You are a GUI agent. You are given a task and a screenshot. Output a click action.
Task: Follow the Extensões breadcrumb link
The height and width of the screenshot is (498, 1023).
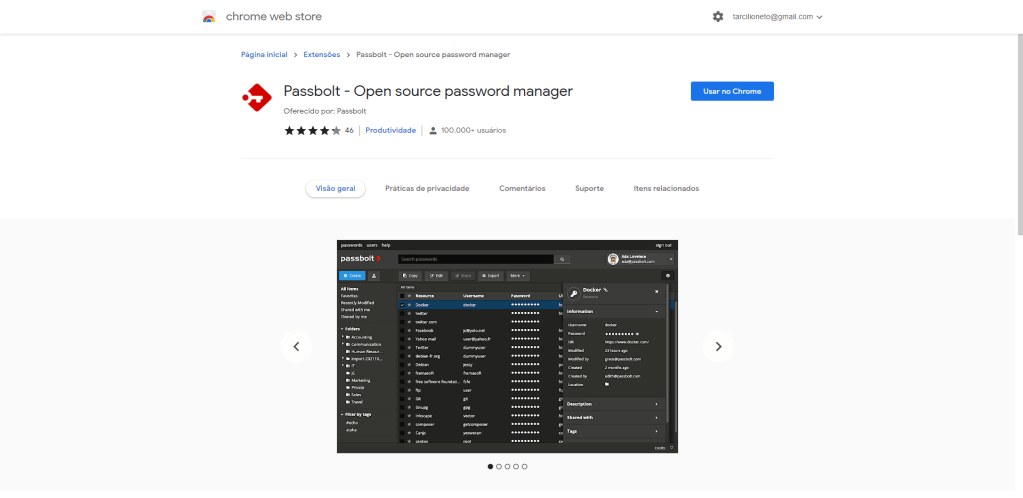point(322,54)
